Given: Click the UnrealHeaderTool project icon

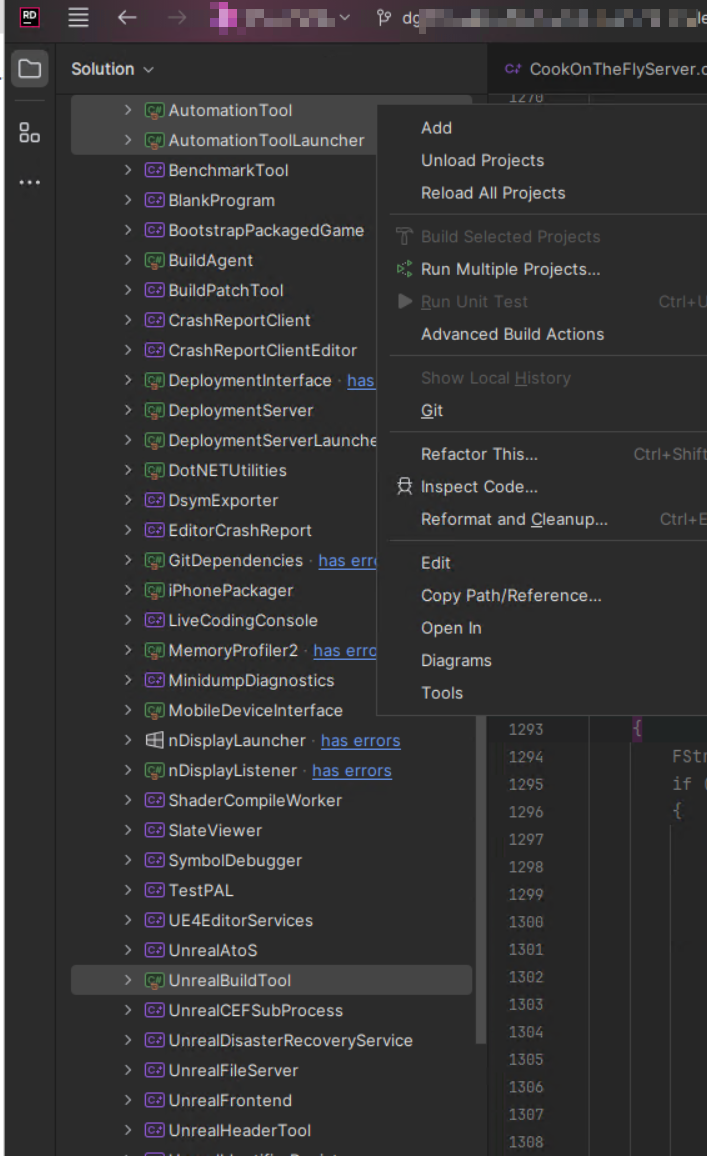Looking at the screenshot, I should coord(154,1130).
